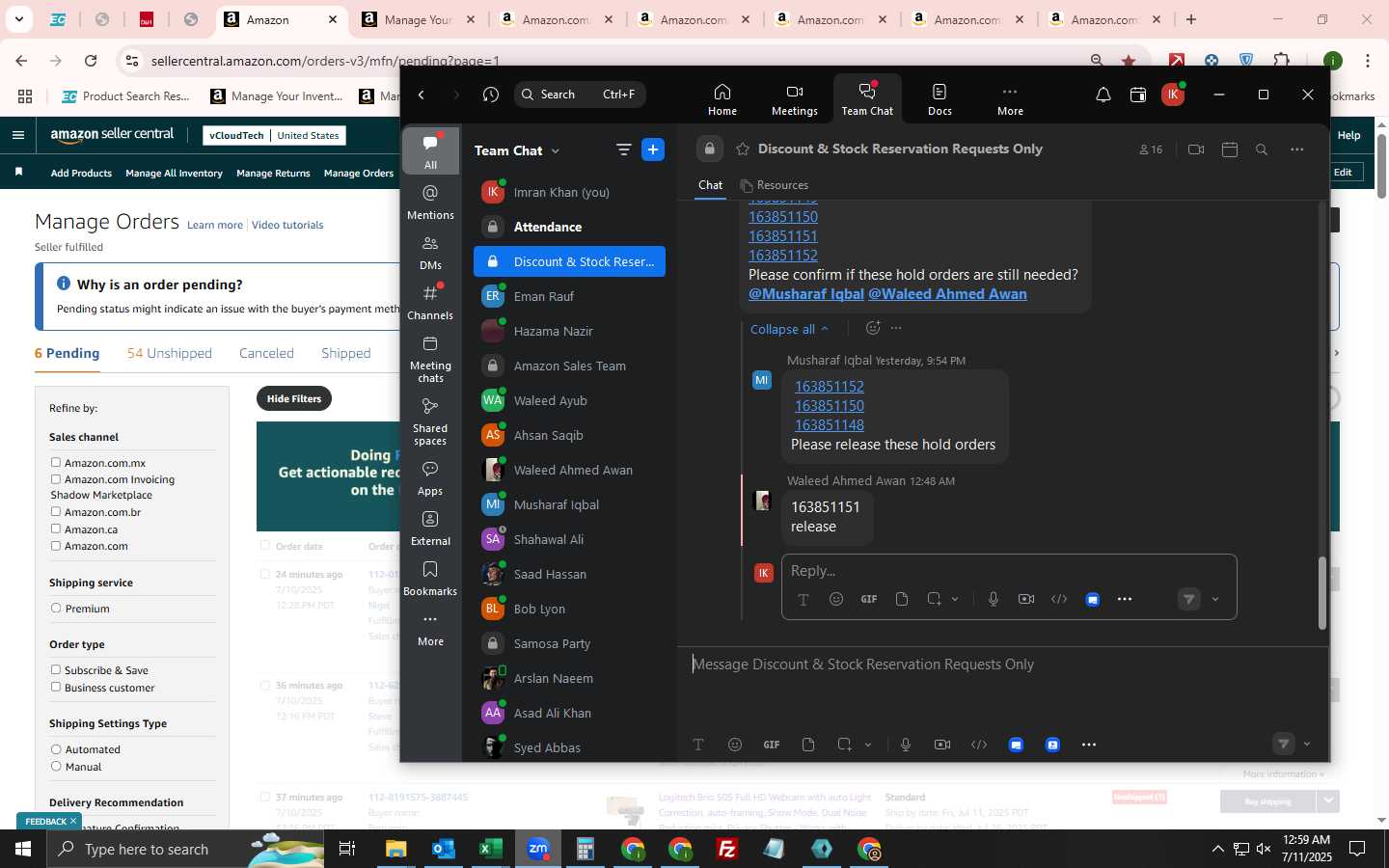Switch to Chat tab in channel
The height and width of the screenshot is (868, 1389).
[710, 185]
